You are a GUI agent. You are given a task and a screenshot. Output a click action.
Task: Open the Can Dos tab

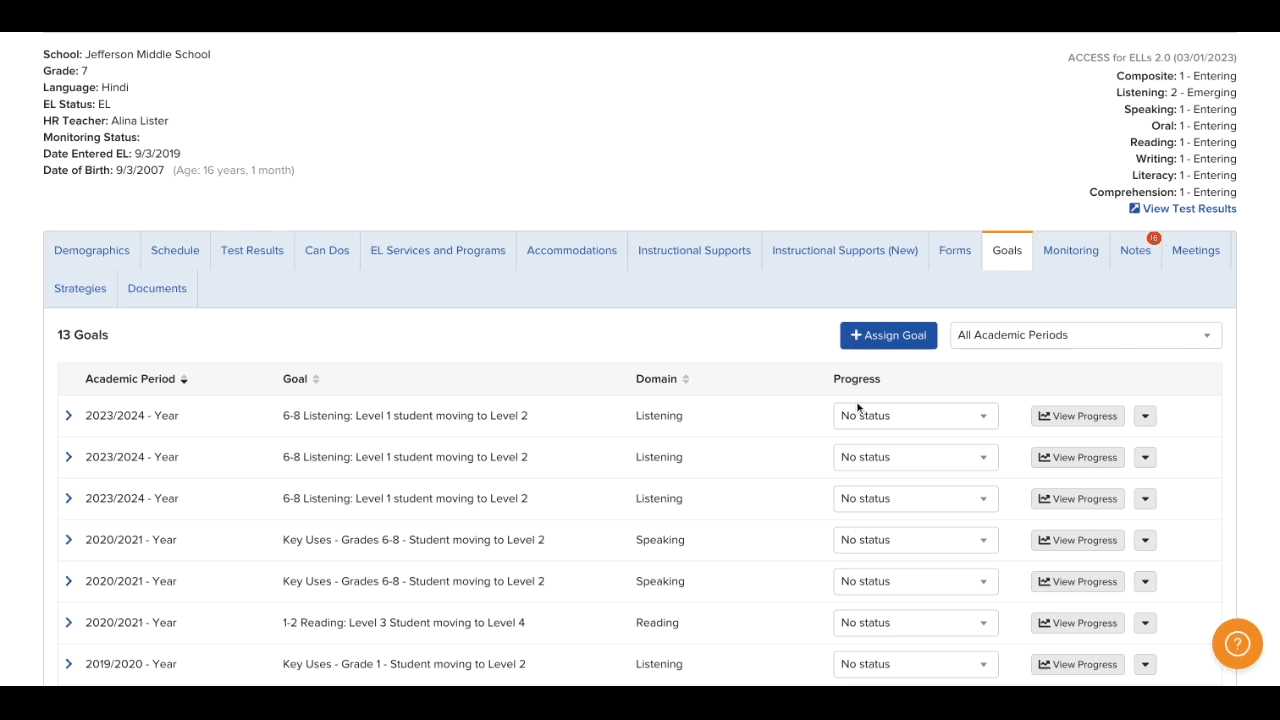pyautogui.click(x=327, y=250)
